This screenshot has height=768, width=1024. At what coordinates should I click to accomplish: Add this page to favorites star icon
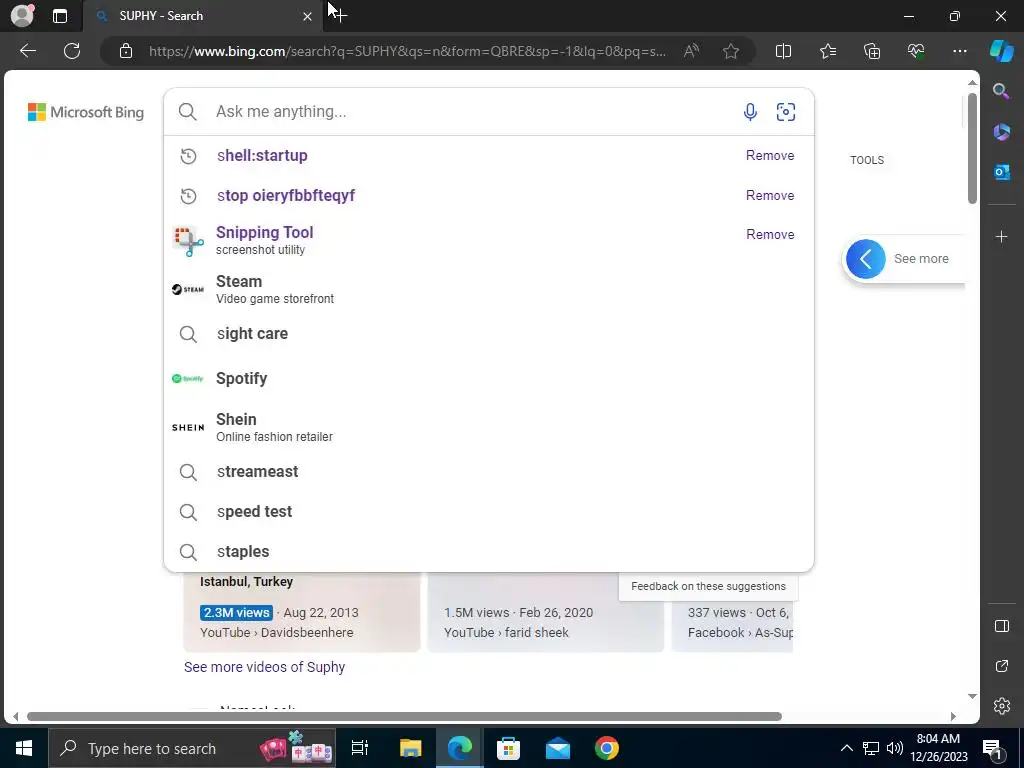(x=731, y=51)
